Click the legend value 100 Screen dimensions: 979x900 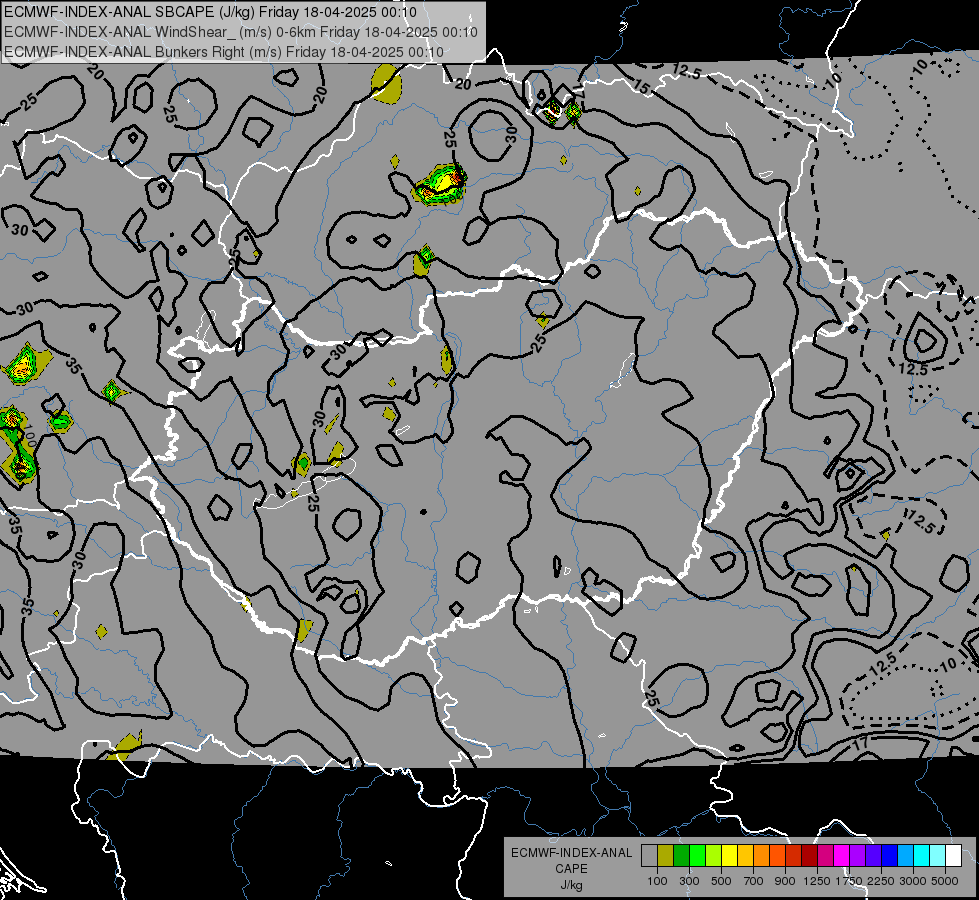pos(657,881)
